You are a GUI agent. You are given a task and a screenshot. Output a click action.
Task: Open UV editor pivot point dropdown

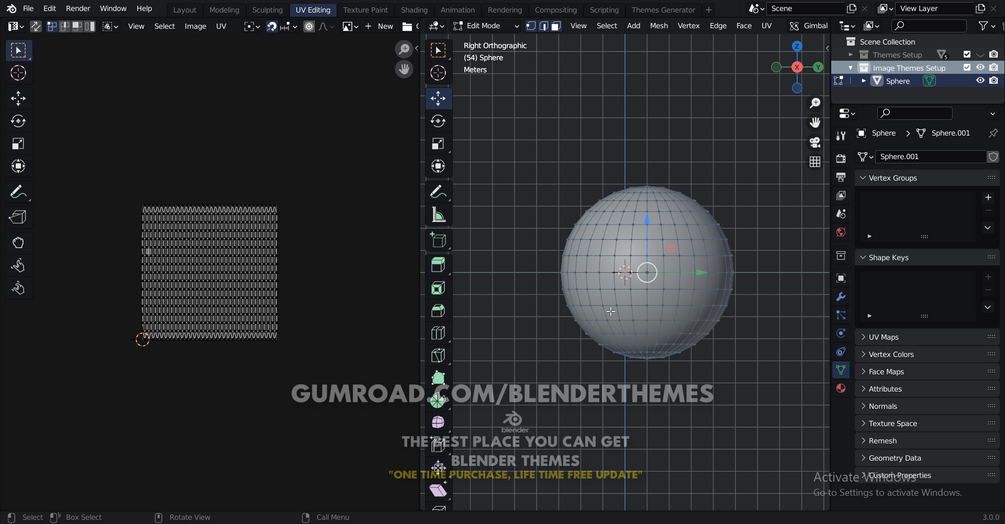(251, 26)
